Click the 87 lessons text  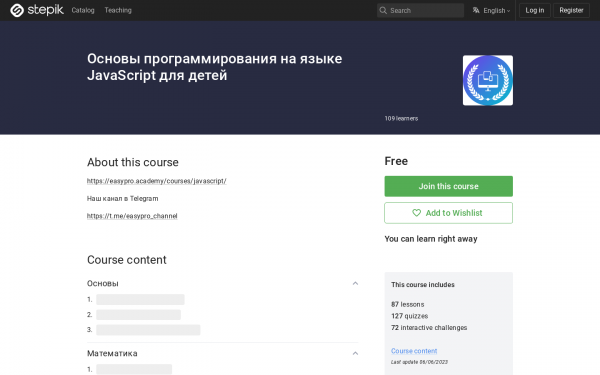pyautogui.click(x=408, y=304)
